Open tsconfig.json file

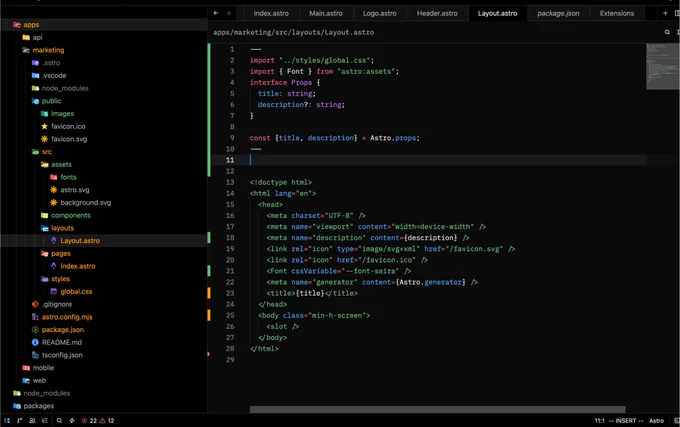[x=57, y=355]
